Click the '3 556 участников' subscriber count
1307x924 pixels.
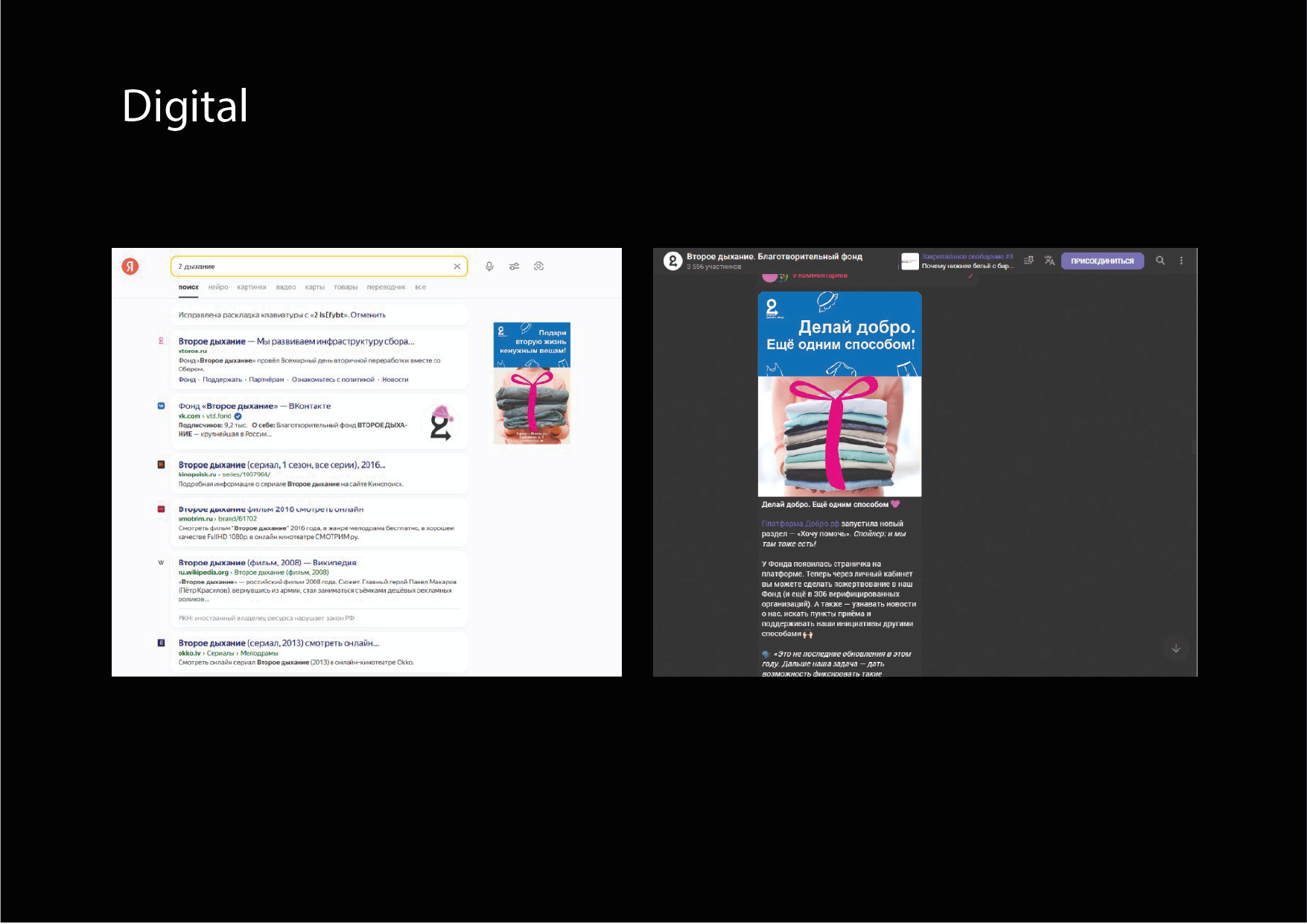[x=714, y=267]
